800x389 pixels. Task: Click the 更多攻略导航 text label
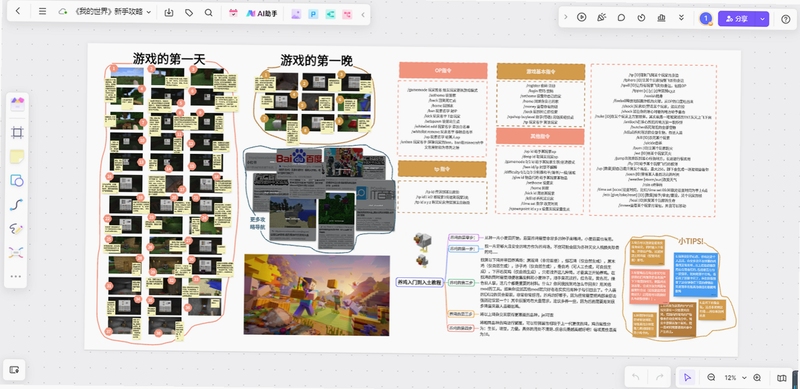tap(258, 223)
